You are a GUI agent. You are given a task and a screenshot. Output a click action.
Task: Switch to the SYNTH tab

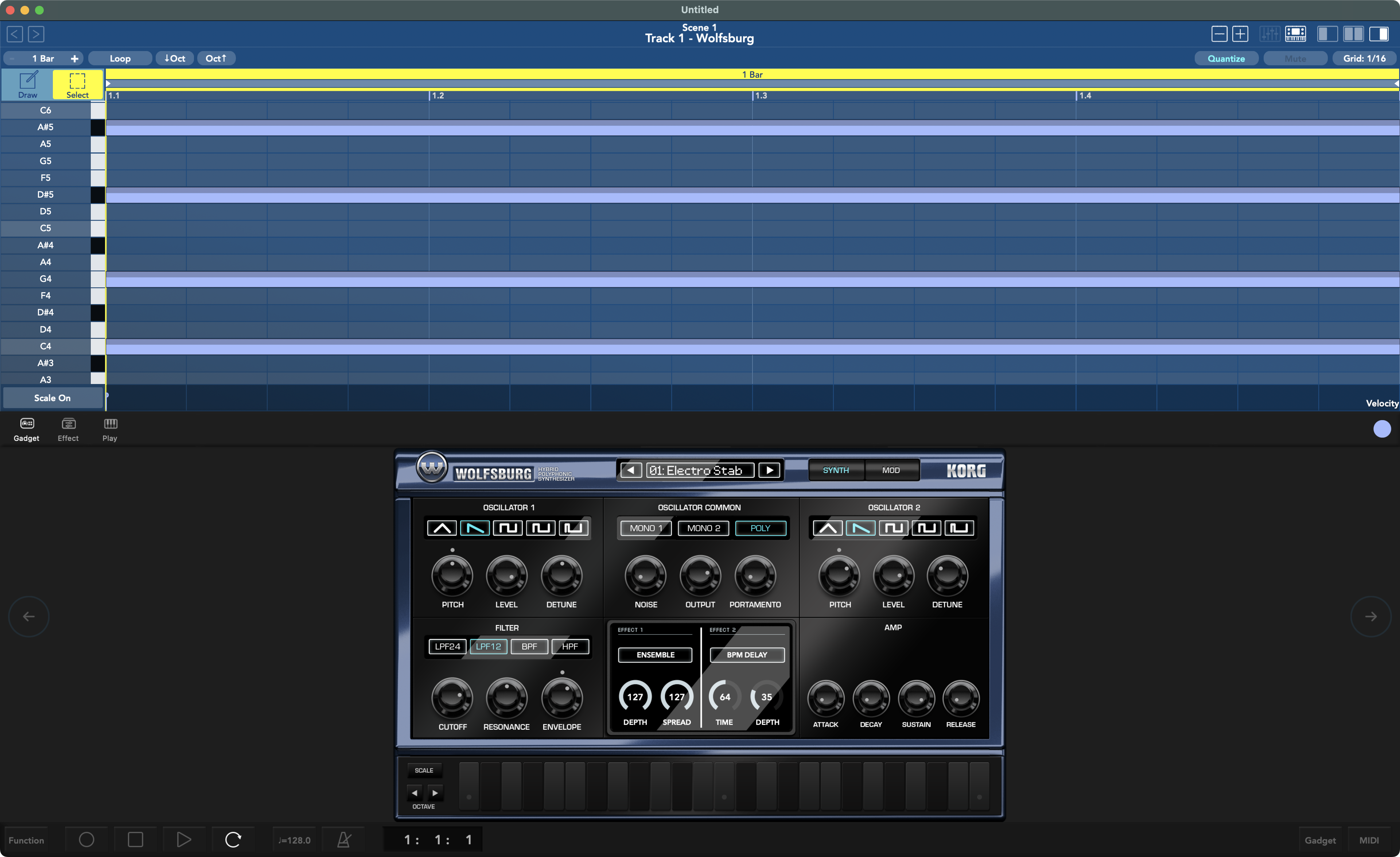coord(836,470)
